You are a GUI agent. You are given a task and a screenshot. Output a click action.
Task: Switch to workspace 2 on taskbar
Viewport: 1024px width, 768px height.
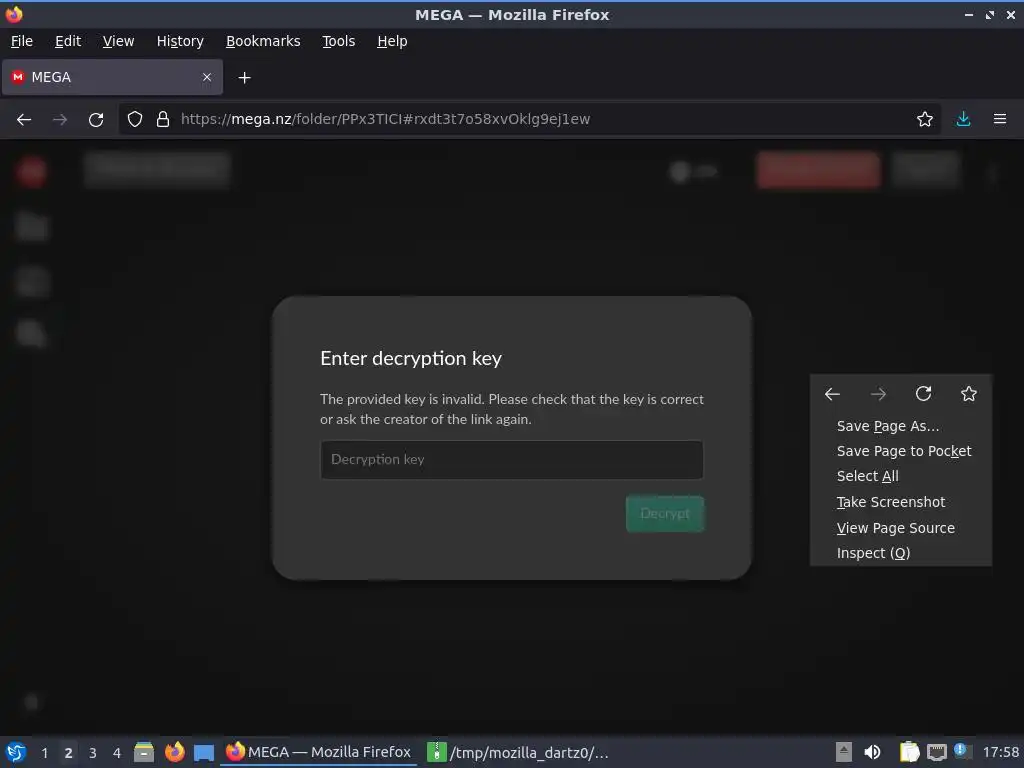(68, 753)
